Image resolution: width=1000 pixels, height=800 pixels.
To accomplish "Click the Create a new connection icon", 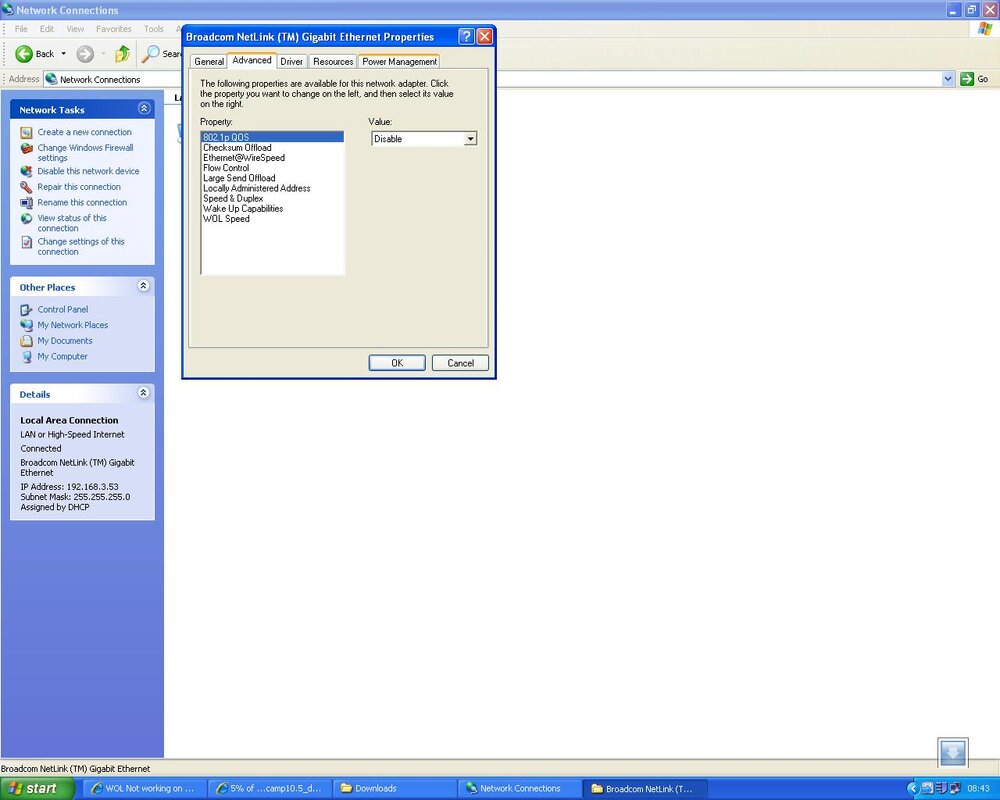I will pyautogui.click(x=26, y=132).
